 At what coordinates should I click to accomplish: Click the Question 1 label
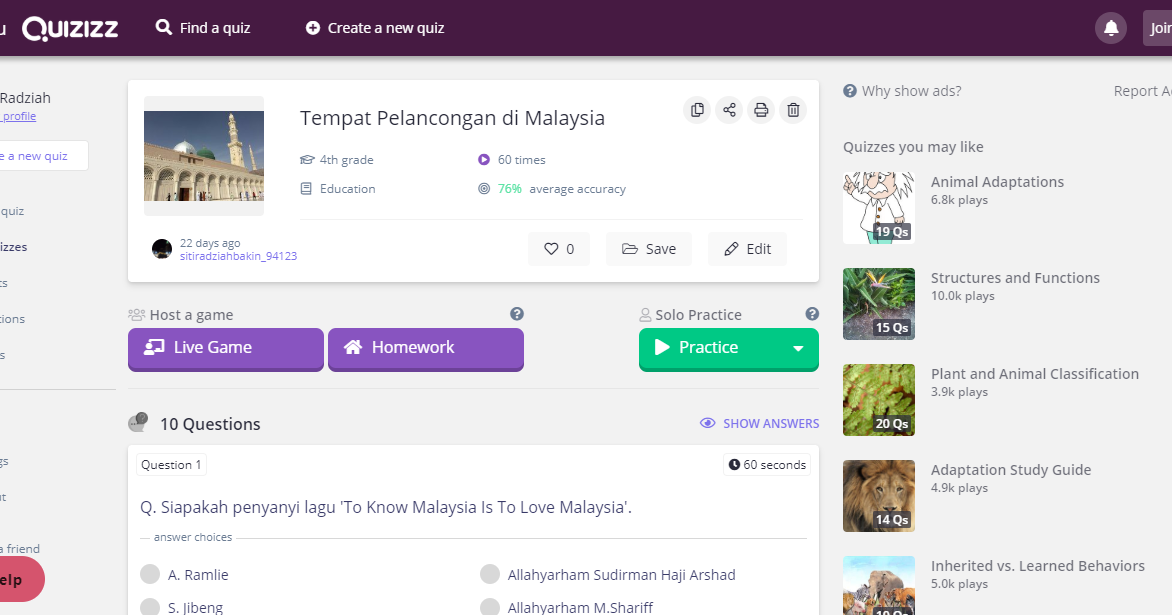[x=171, y=465]
